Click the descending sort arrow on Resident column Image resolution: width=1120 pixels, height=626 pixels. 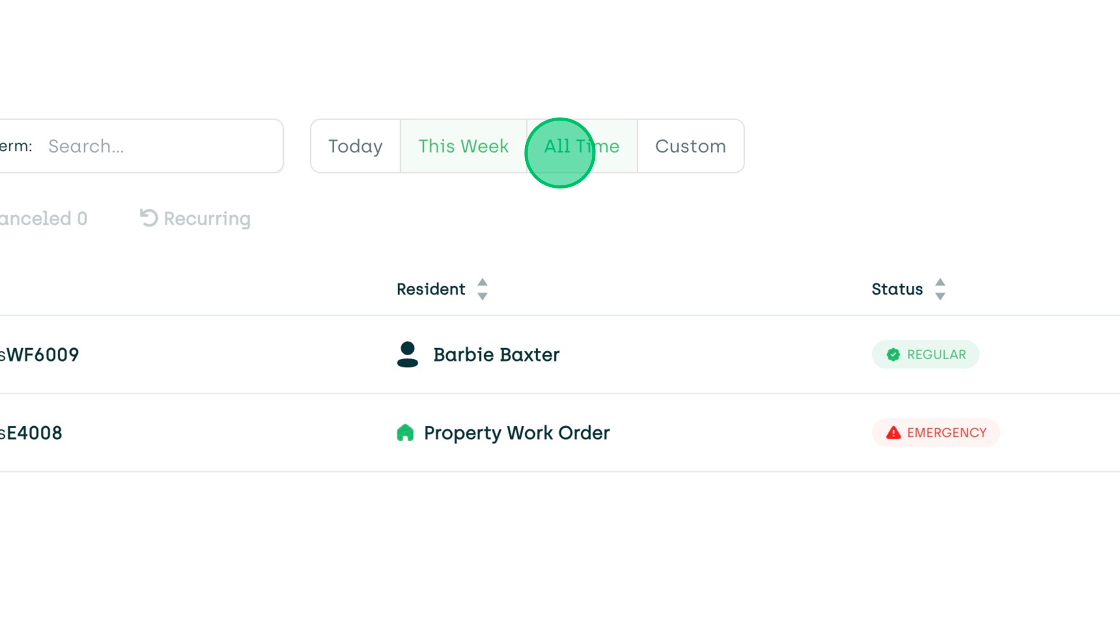coord(482,295)
